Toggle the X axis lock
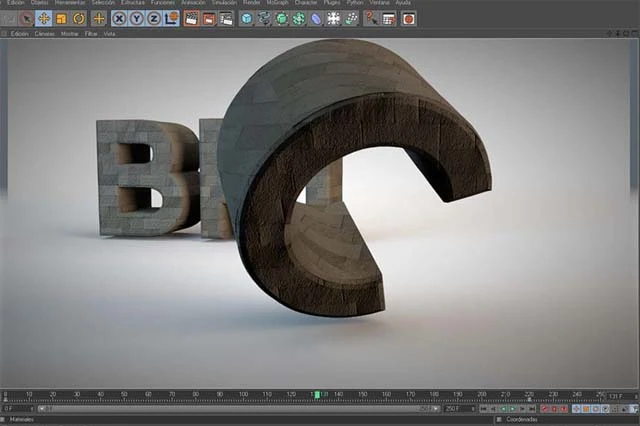 [x=119, y=18]
